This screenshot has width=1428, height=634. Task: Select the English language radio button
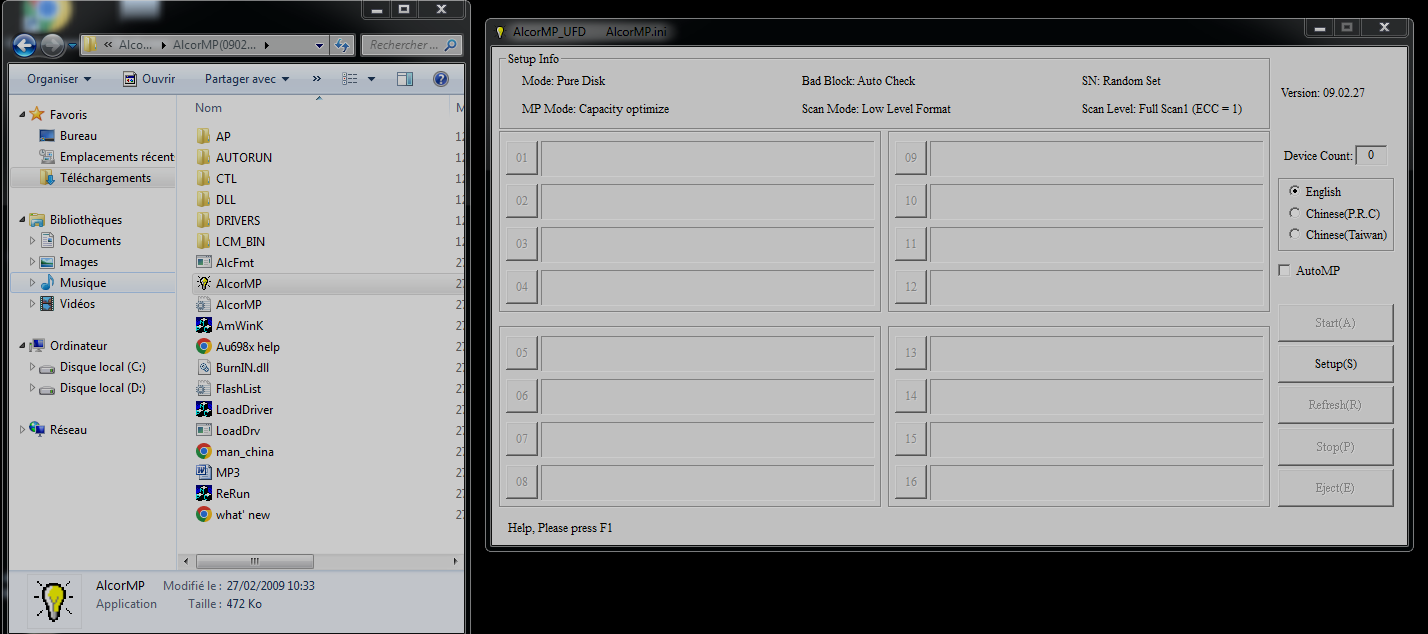pyautogui.click(x=1295, y=191)
